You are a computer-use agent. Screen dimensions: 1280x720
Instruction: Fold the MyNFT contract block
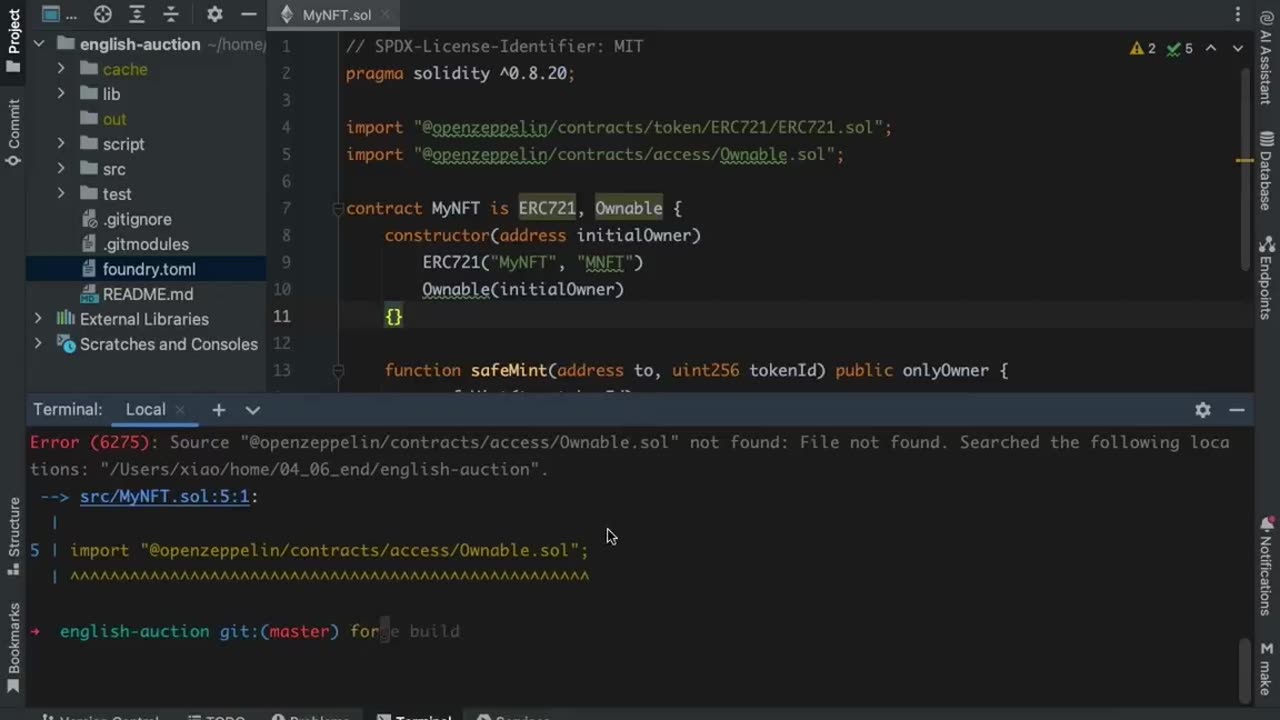coord(338,208)
